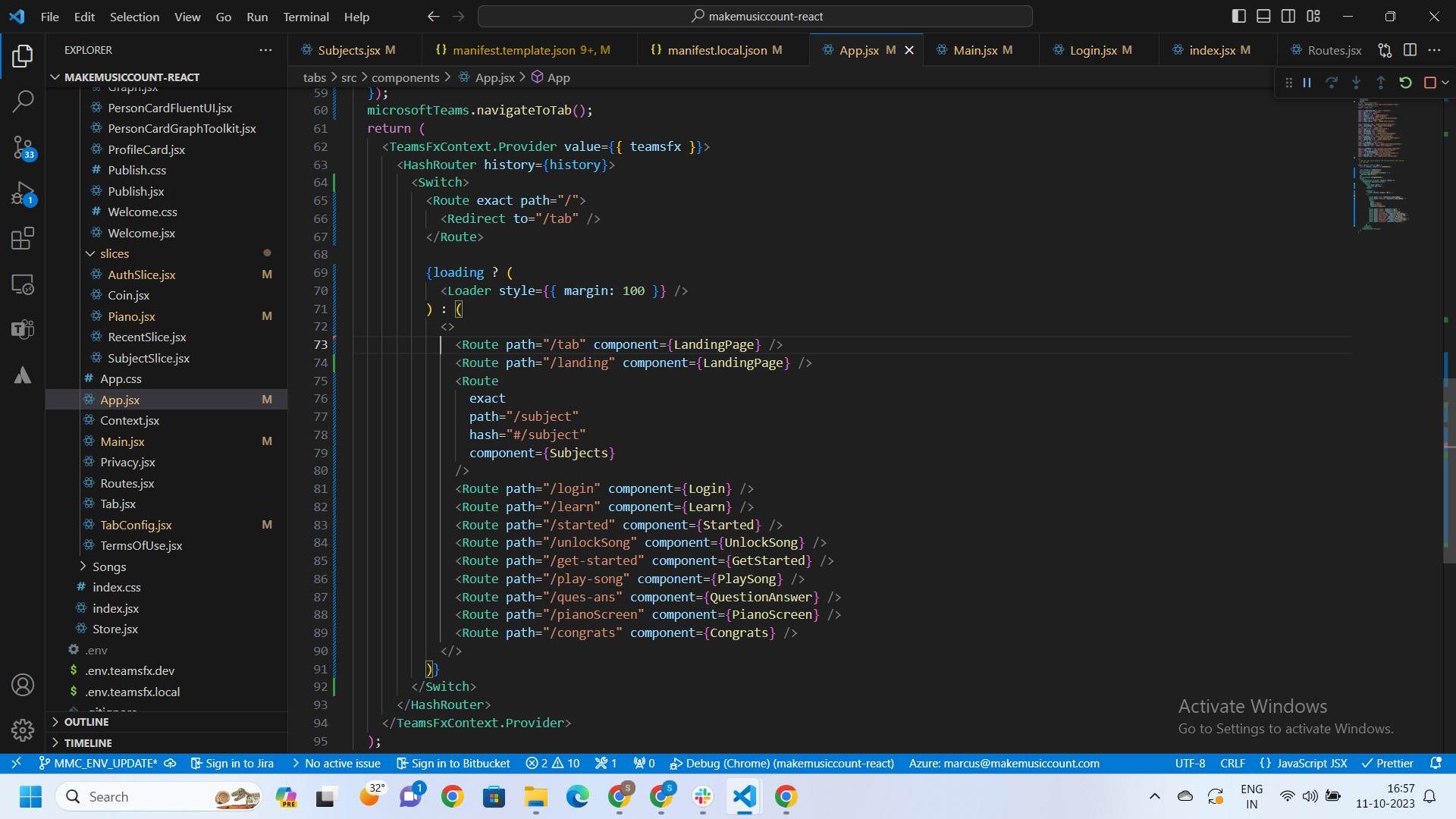The width and height of the screenshot is (1456, 819).
Task: Restart the debug session with the green restart icon
Action: [x=1405, y=82]
